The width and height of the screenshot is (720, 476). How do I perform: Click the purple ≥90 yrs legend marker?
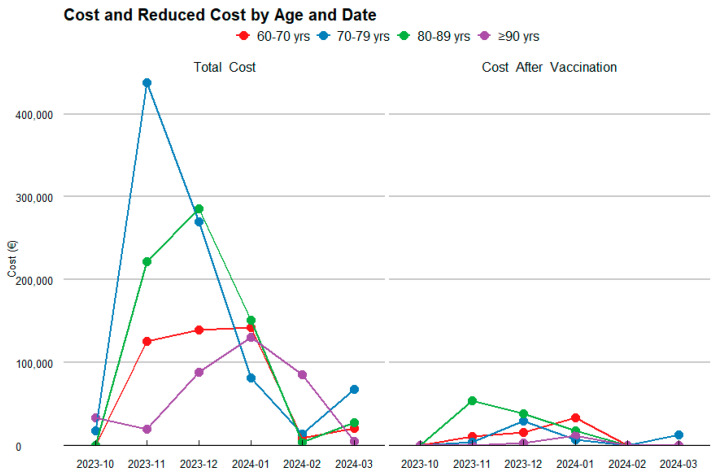tap(484, 36)
